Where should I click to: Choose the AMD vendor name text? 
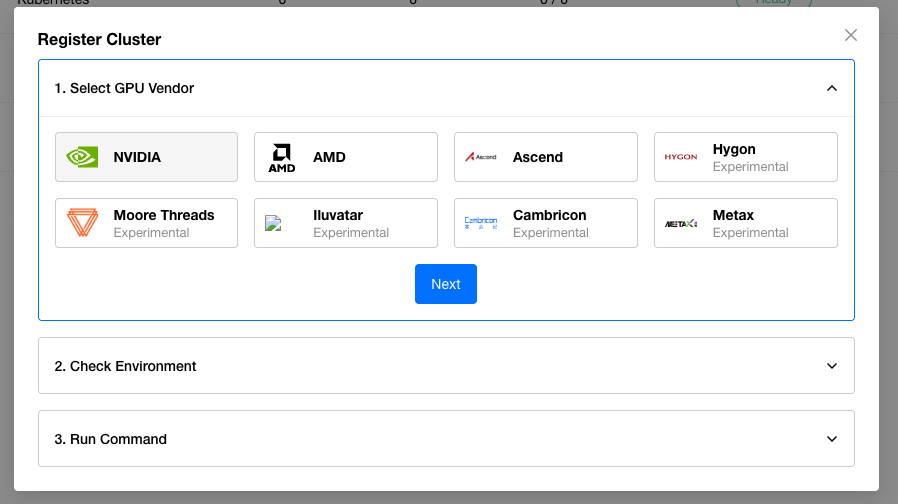coord(329,157)
